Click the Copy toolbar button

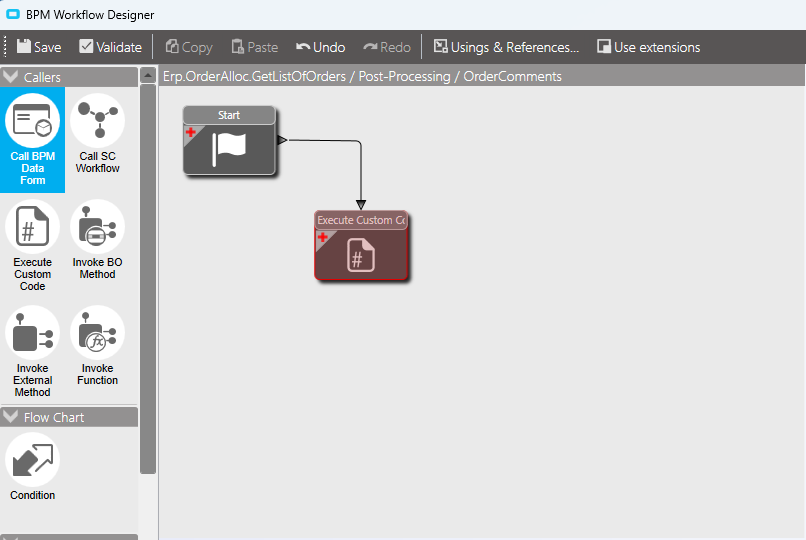tap(189, 47)
